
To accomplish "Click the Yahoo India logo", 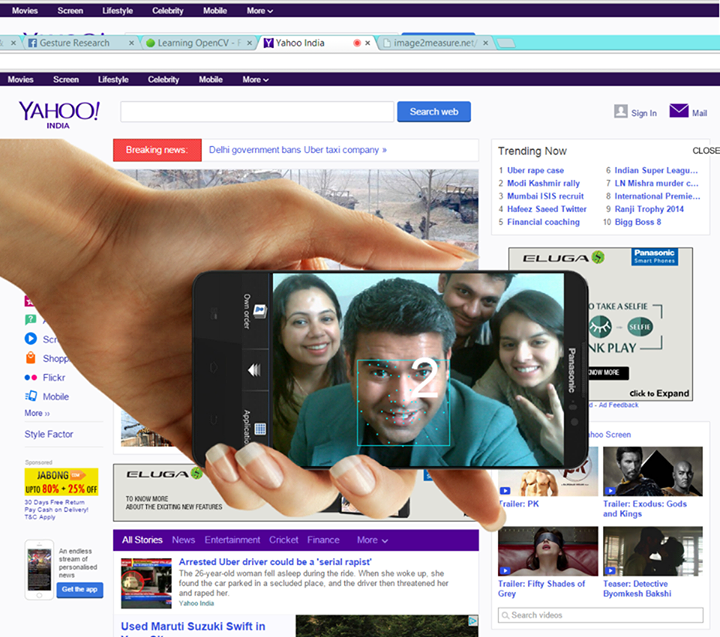I will pyautogui.click(x=59, y=115).
